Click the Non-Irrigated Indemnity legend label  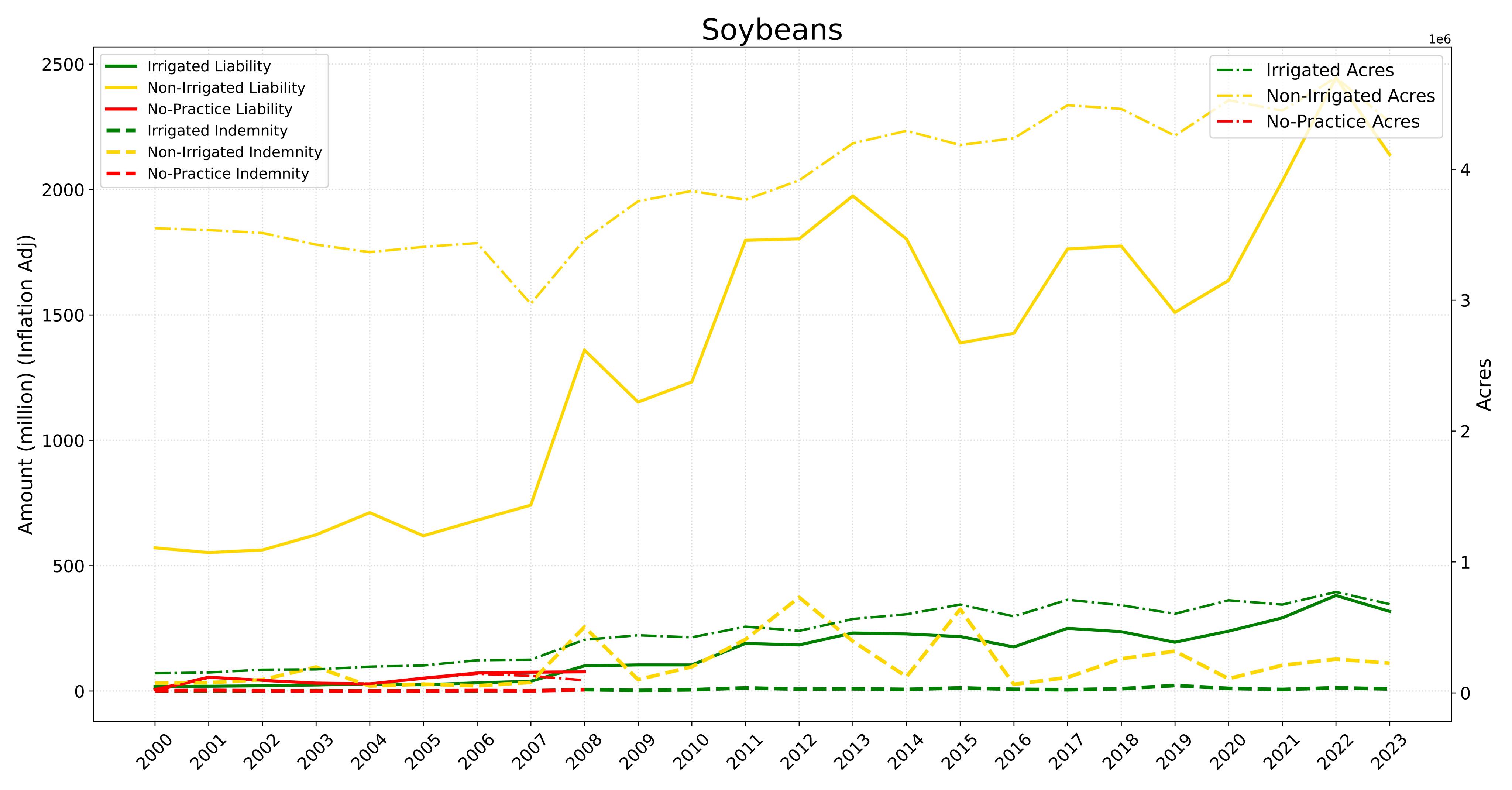[235, 152]
